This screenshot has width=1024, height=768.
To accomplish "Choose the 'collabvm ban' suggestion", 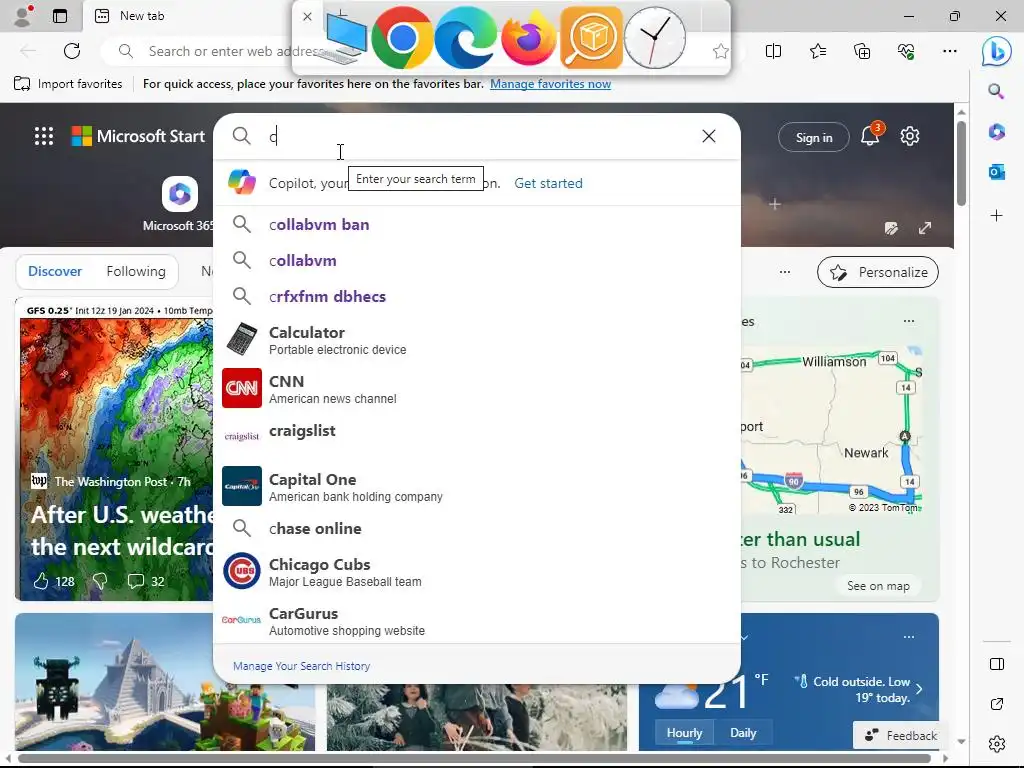I will (477, 225).
